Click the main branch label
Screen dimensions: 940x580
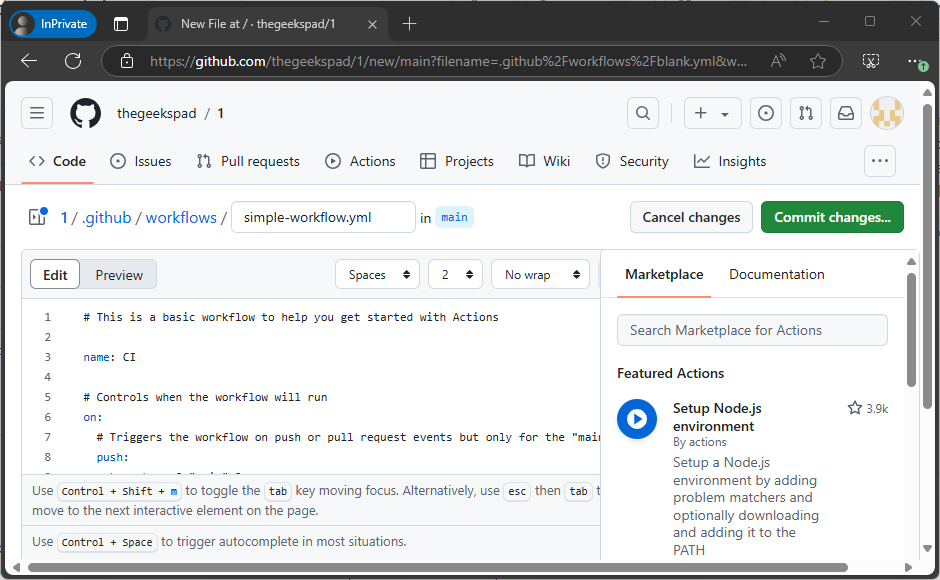point(454,217)
